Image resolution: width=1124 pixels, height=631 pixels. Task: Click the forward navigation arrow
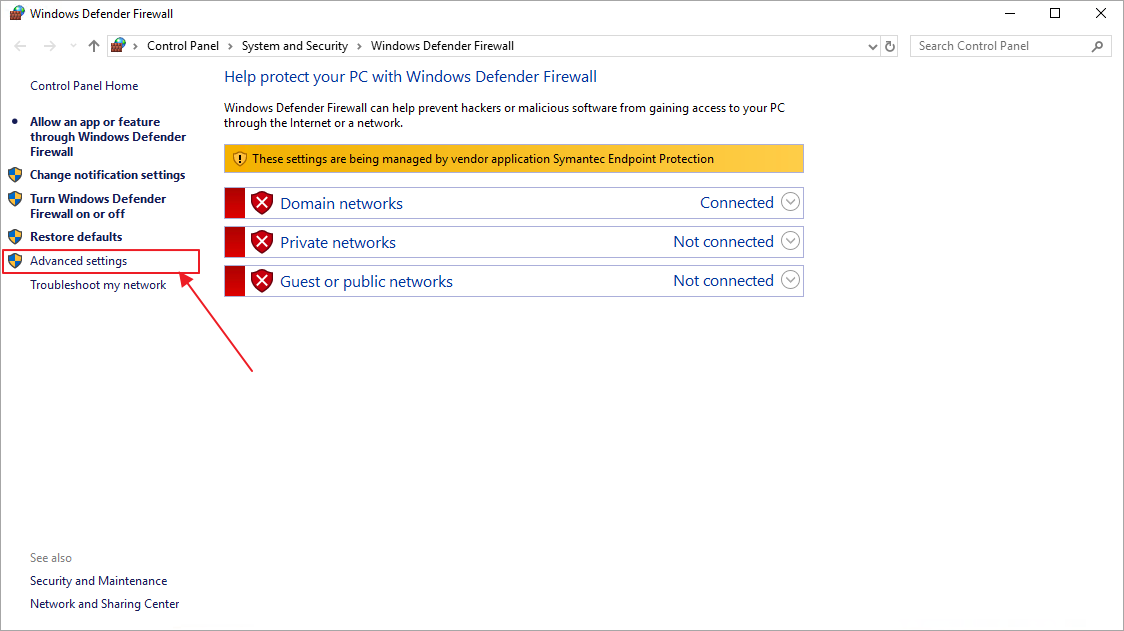point(49,46)
